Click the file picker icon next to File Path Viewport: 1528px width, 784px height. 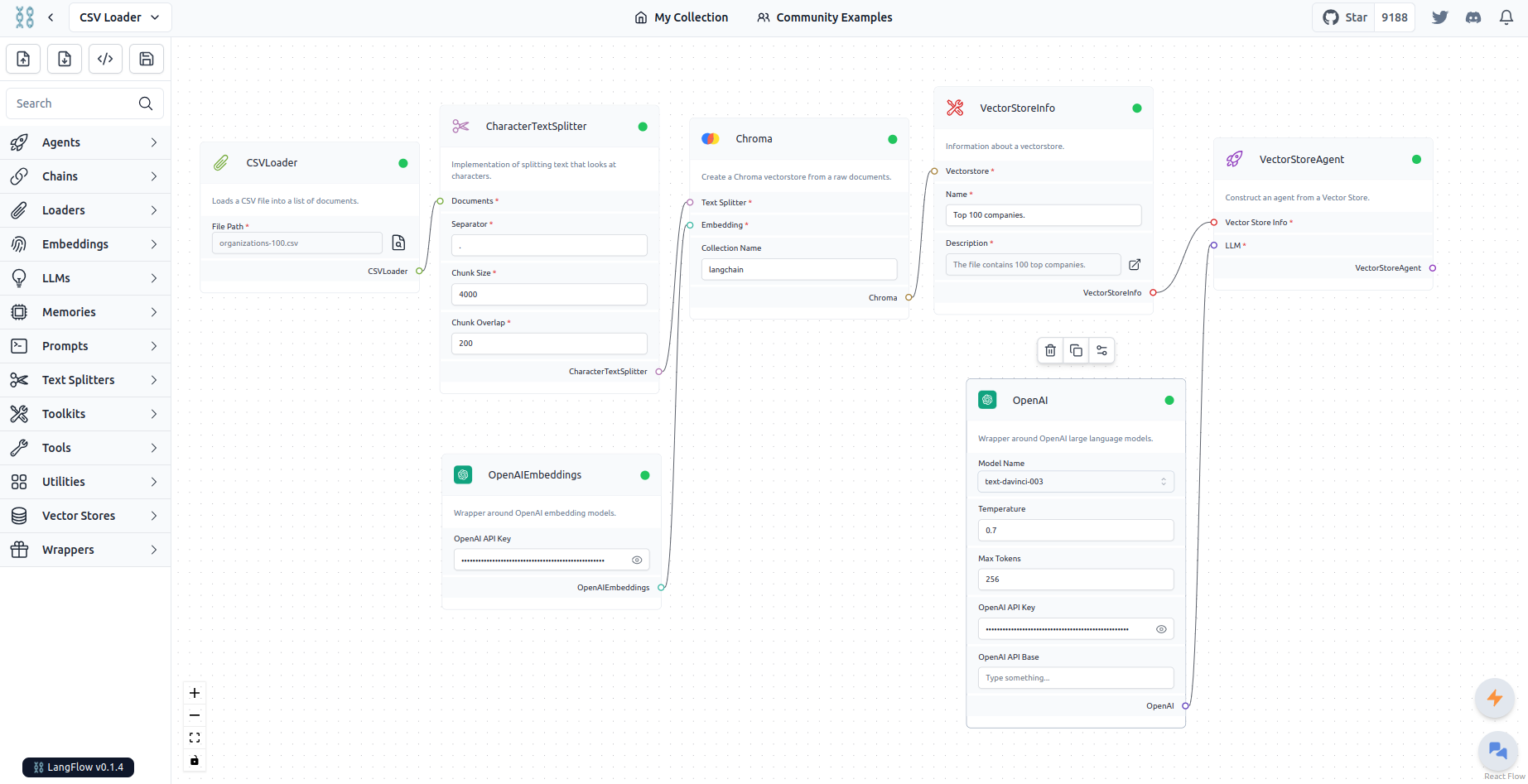click(398, 243)
